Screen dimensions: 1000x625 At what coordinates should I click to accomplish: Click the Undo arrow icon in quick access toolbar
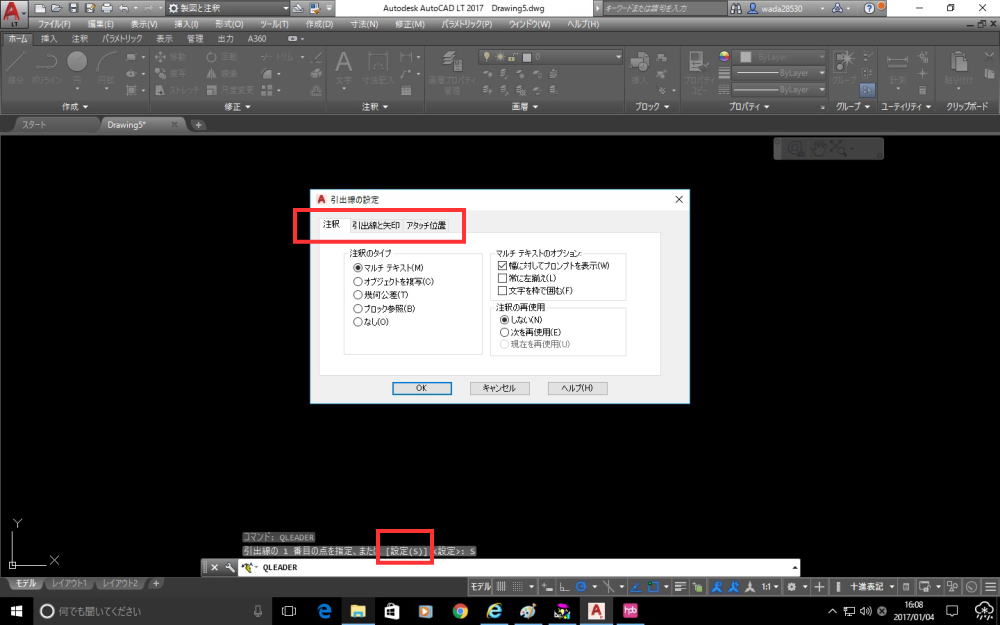tap(123, 8)
